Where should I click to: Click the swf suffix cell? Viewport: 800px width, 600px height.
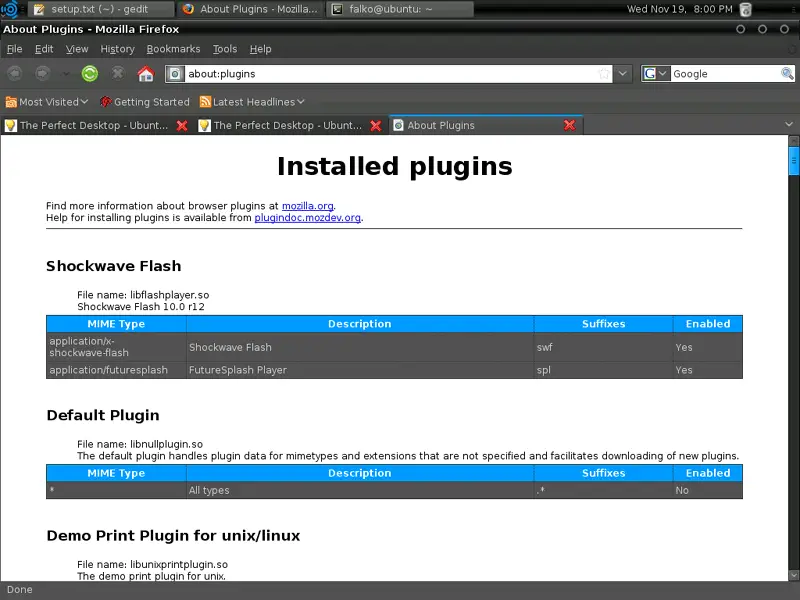click(x=604, y=347)
